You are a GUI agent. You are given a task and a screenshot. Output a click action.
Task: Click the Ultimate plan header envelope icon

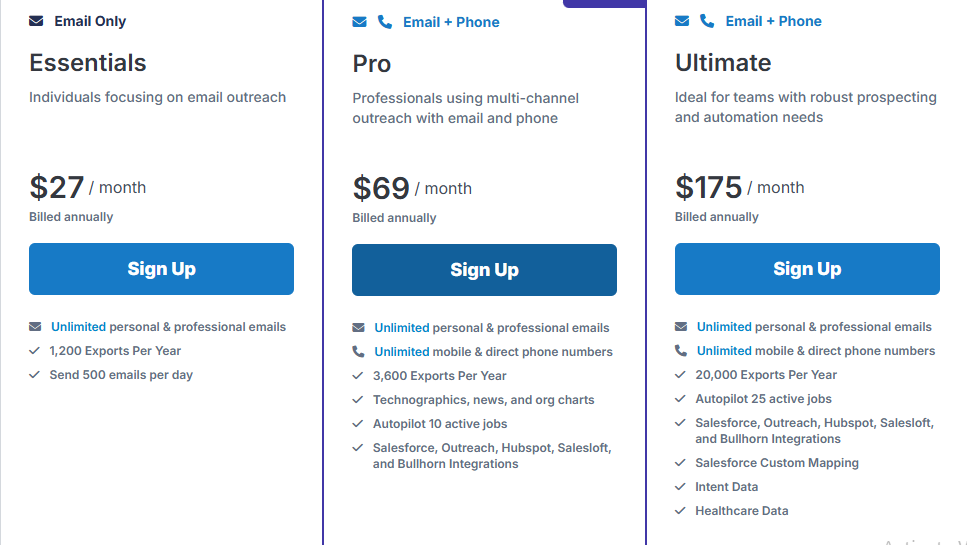682,21
